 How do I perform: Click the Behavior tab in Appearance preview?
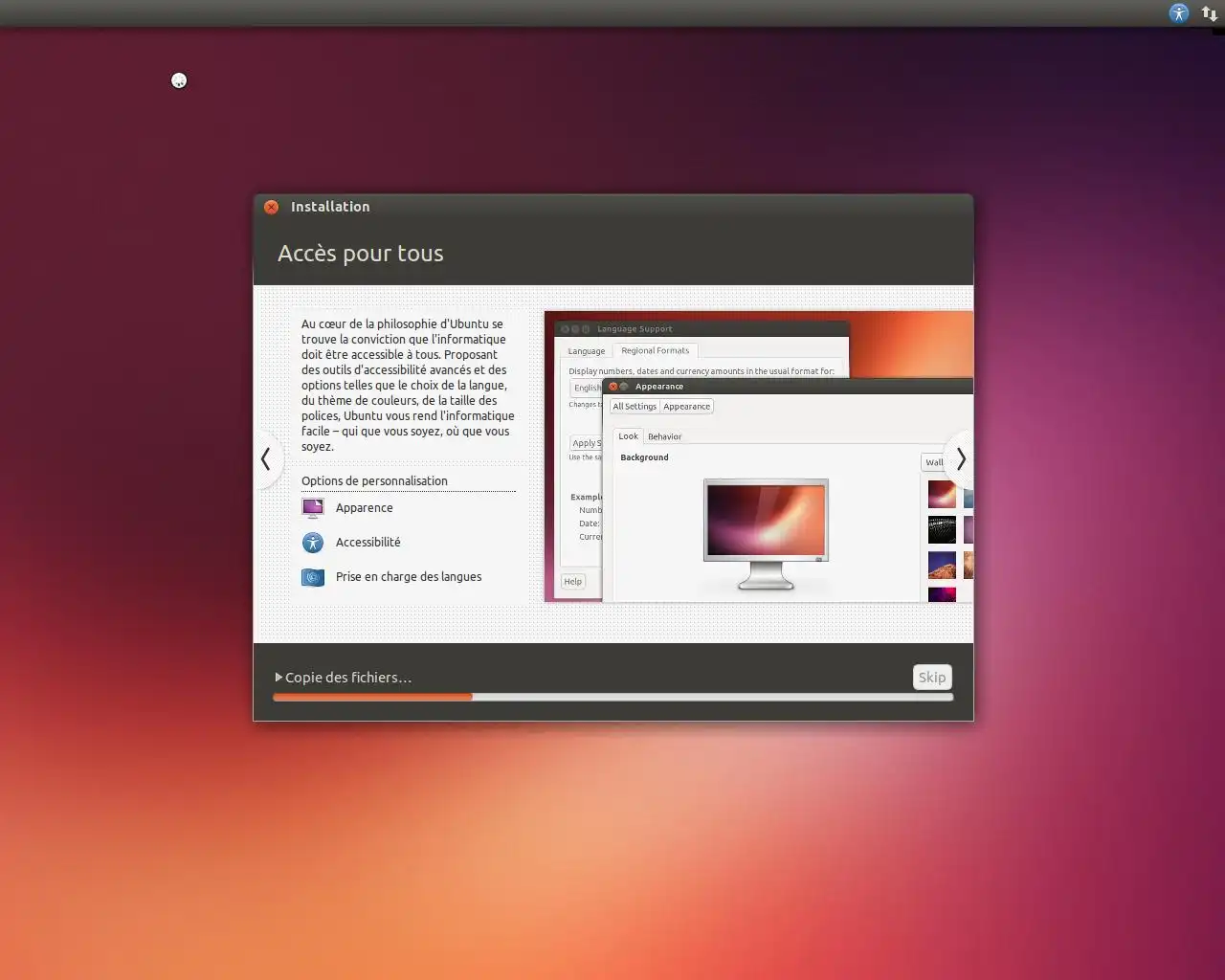(x=665, y=436)
